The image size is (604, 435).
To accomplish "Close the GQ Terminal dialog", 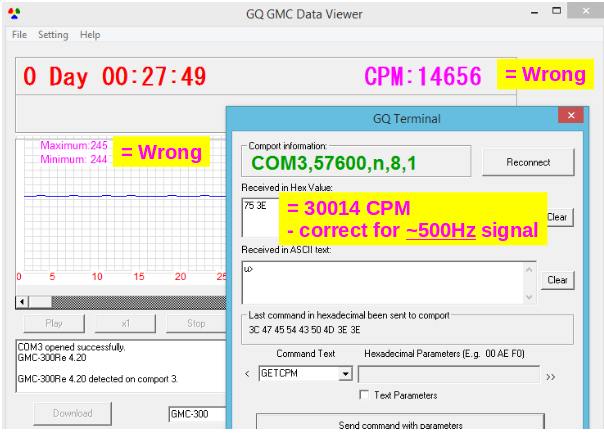I will tap(571, 115).
